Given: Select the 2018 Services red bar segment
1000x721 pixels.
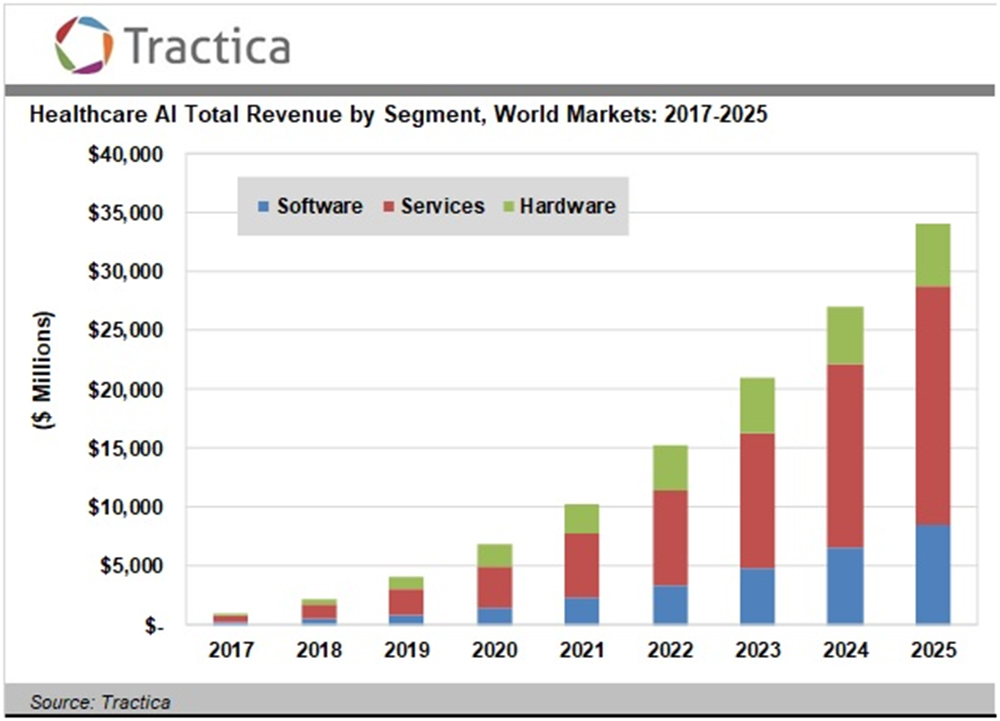Looking at the screenshot, I should pos(319,612).
